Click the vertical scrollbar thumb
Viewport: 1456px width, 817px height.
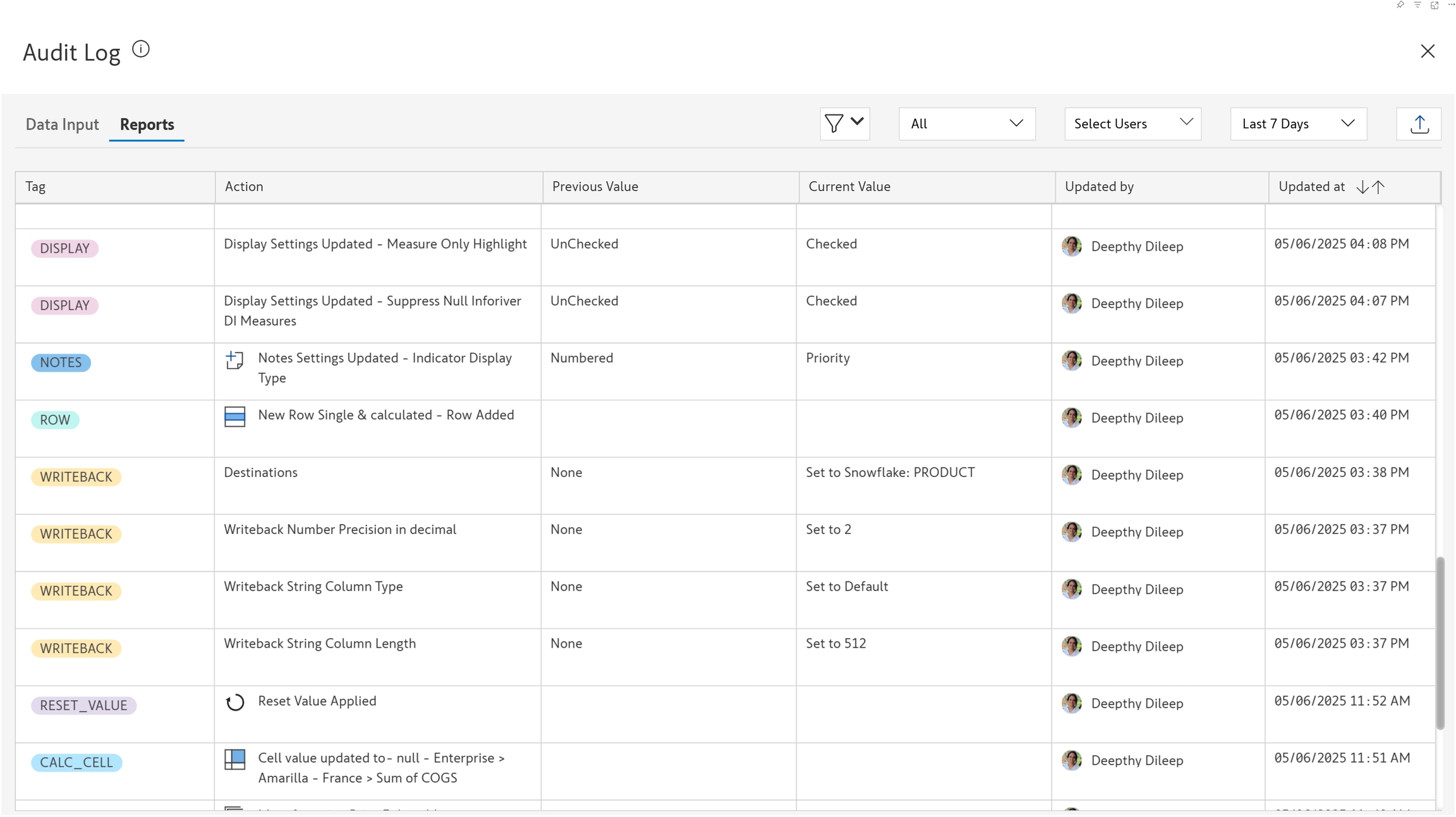coord(1440,642)
